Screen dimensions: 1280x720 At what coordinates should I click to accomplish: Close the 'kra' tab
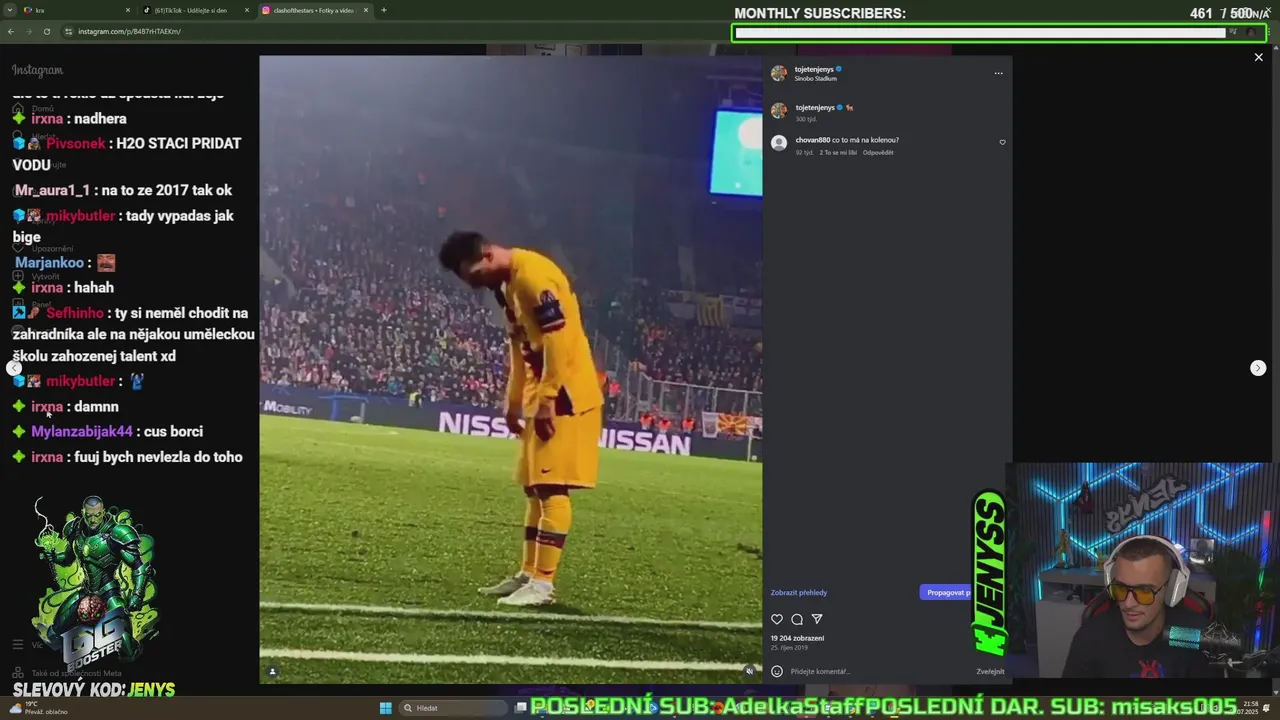(x=128, y=10)
